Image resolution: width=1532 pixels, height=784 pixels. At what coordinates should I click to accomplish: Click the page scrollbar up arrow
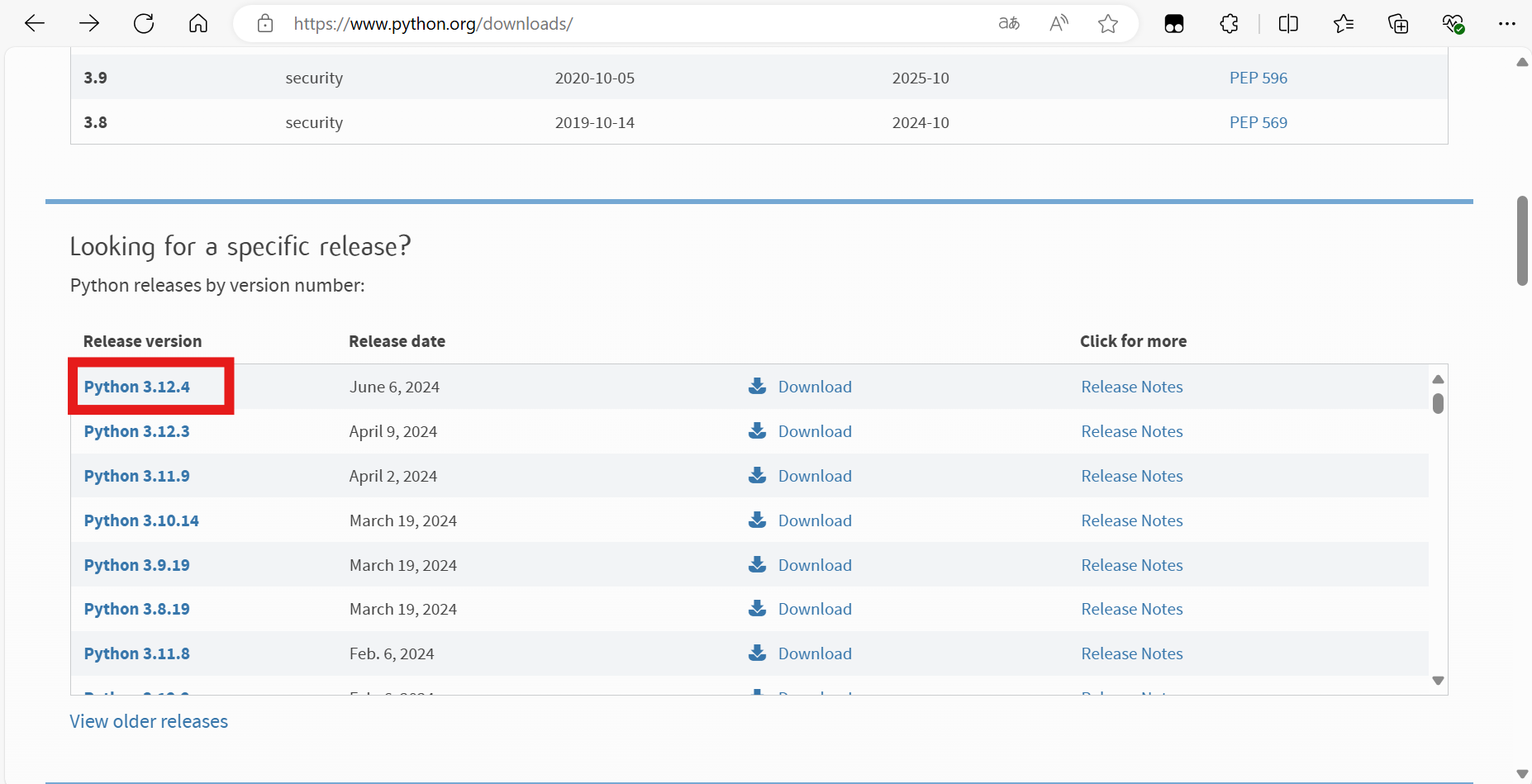pyautogui.click(x=1522, y=62)
